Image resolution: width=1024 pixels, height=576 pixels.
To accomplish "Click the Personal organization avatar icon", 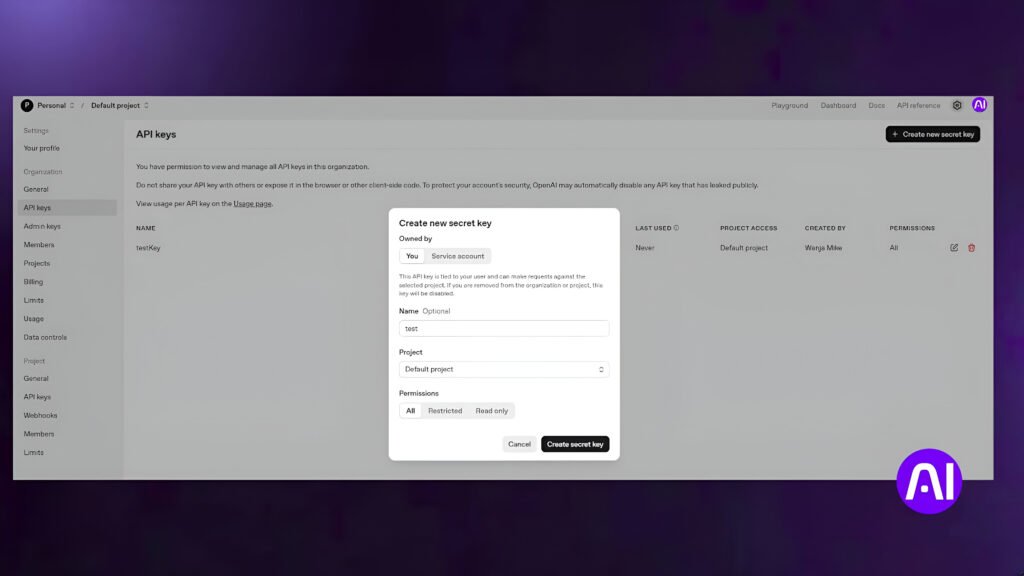I will [27, 105].
